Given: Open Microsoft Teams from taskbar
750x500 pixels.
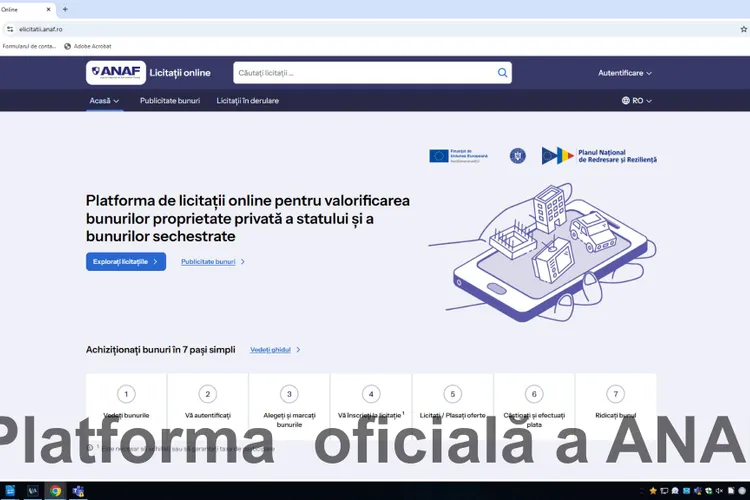Looking at the screenshot, I should pos(78,491).
